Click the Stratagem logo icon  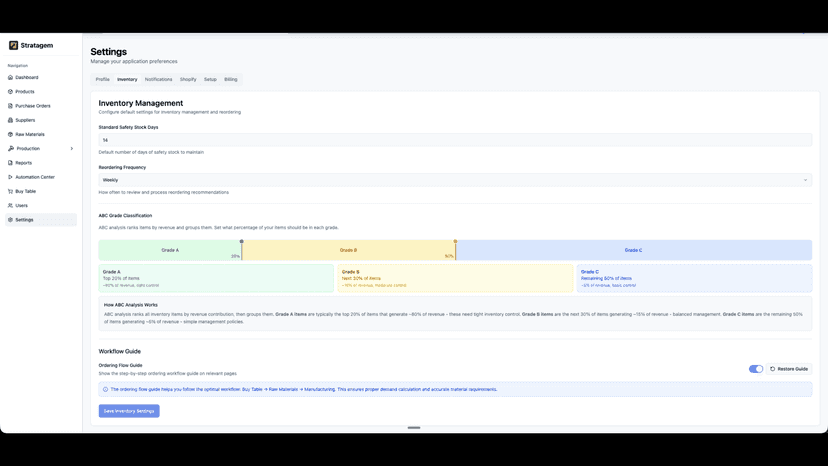coord(13,45)
